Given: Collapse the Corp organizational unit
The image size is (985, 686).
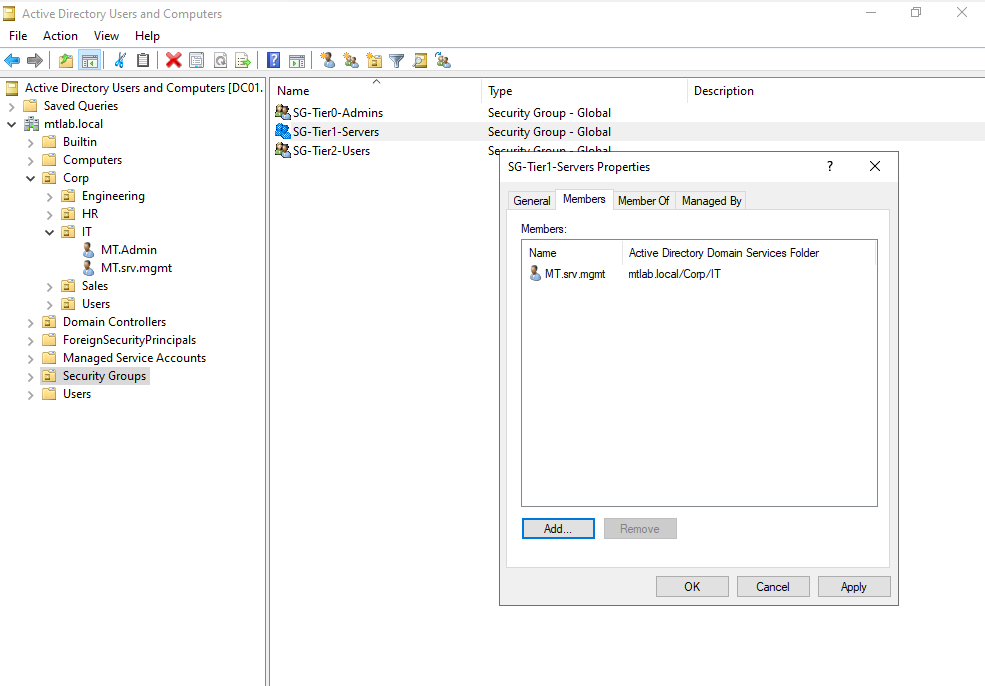Looking at the screenshot, I should pos(30,178).
